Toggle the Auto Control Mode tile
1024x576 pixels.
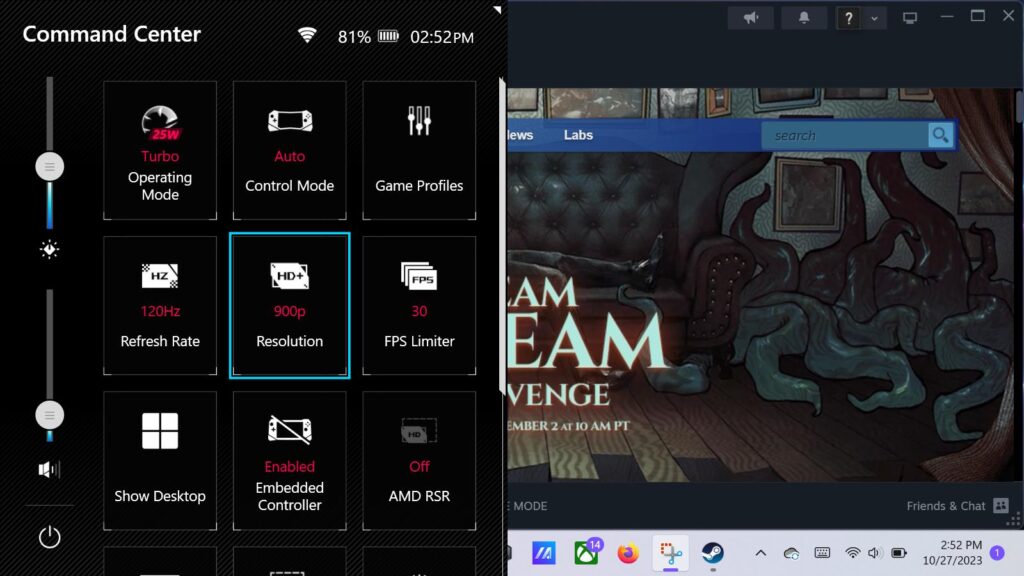289,150
